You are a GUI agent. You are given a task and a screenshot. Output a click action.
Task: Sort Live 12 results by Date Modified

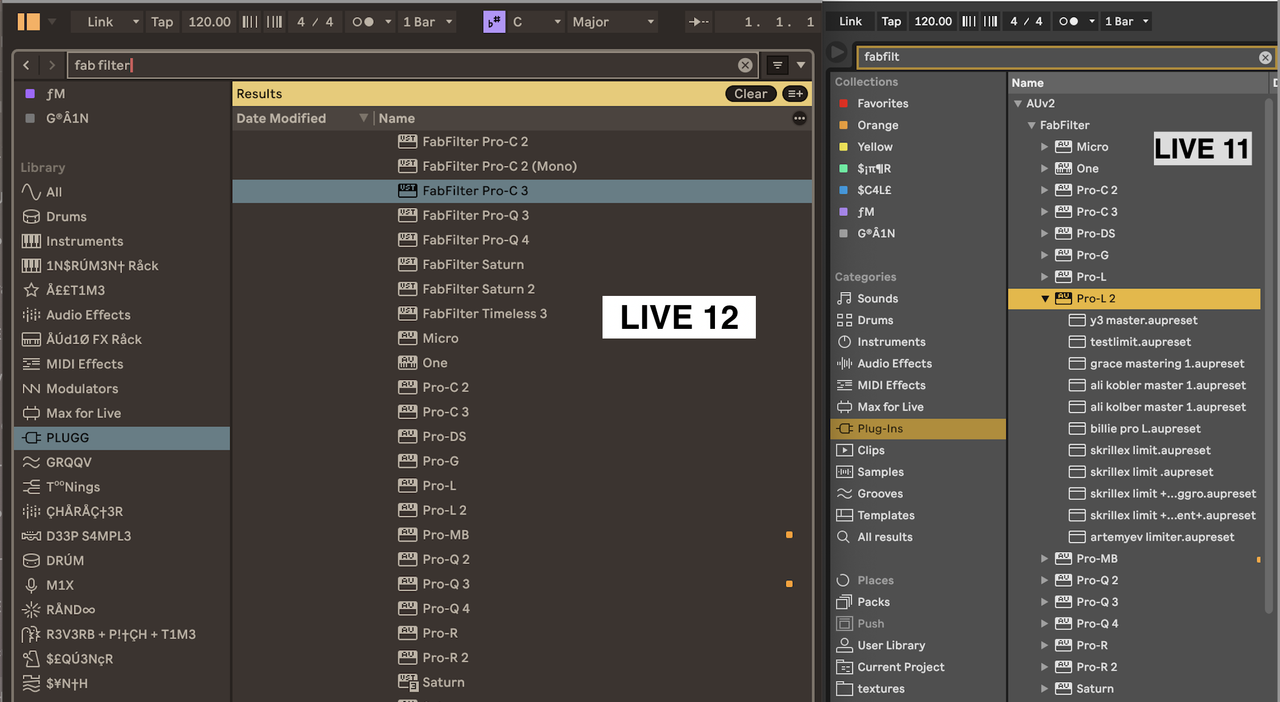(281, 118)
